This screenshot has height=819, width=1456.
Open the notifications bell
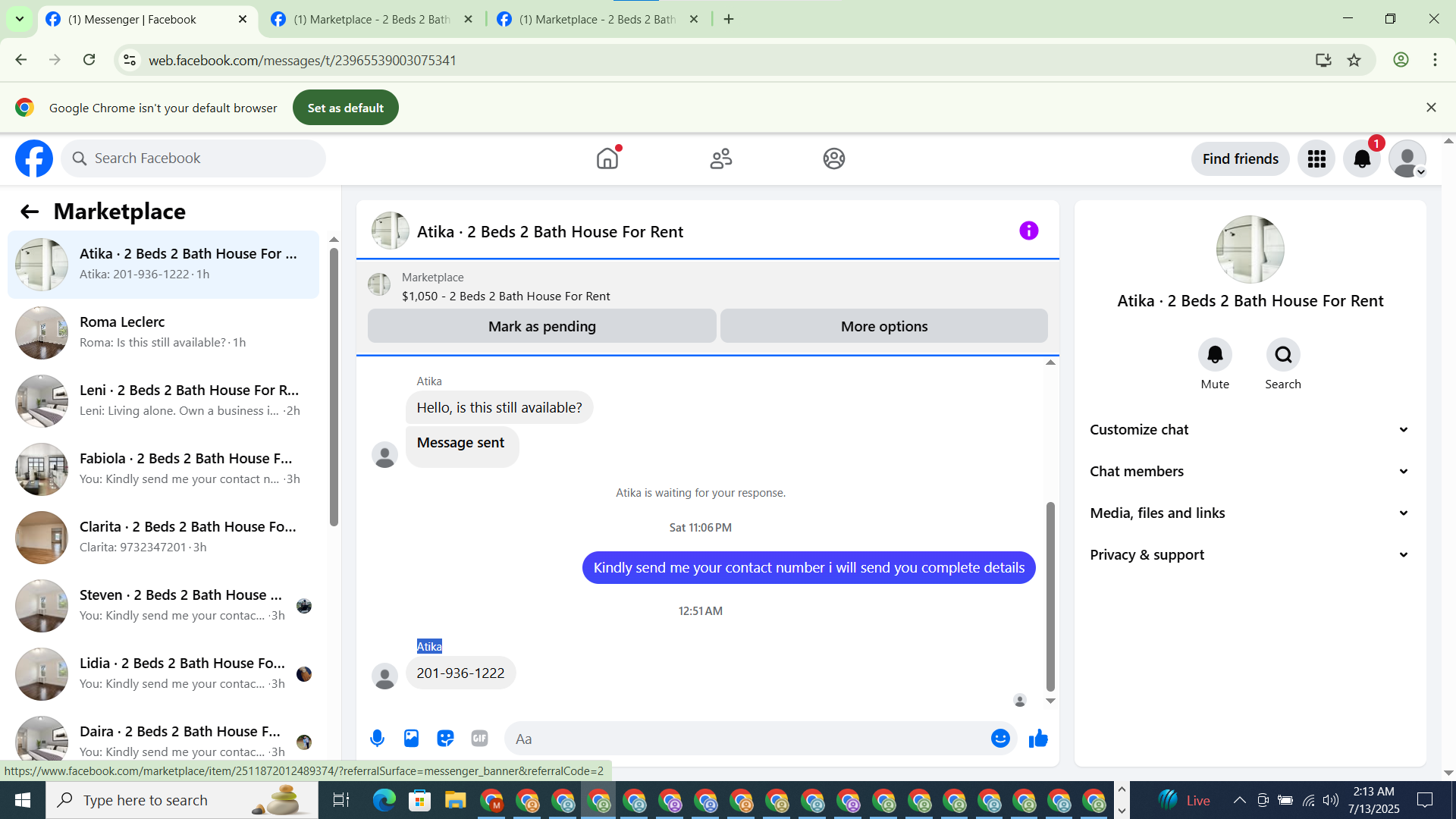[1362, 159]
